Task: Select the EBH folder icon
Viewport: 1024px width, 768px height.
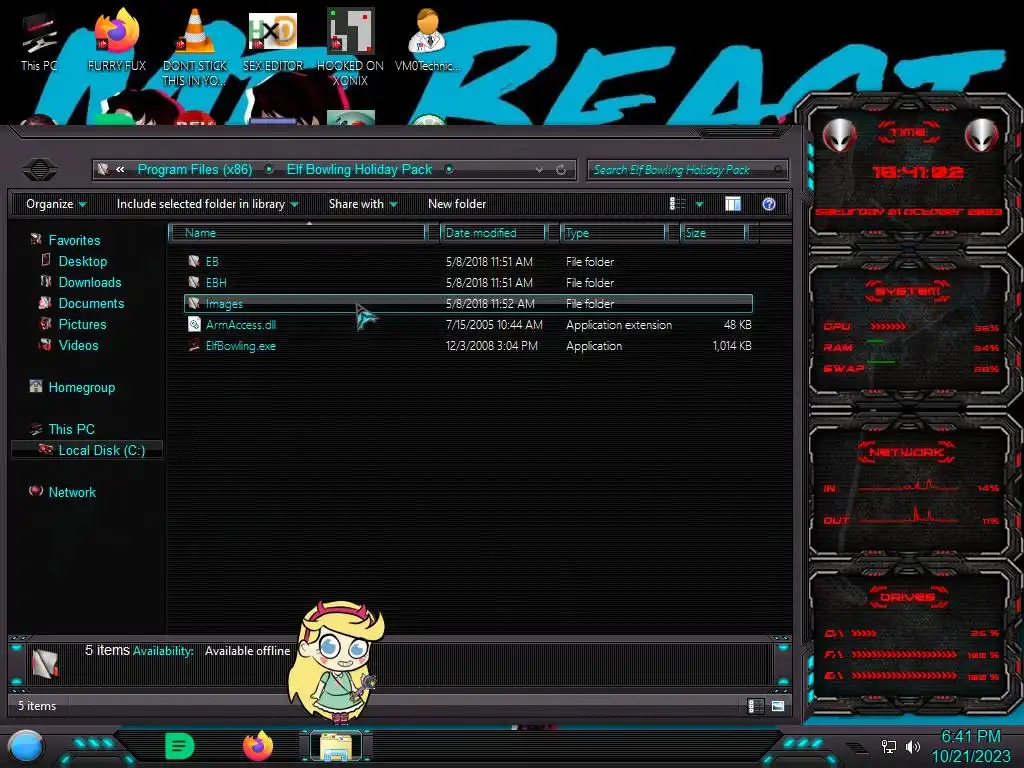Action: (x=194, y=282)
